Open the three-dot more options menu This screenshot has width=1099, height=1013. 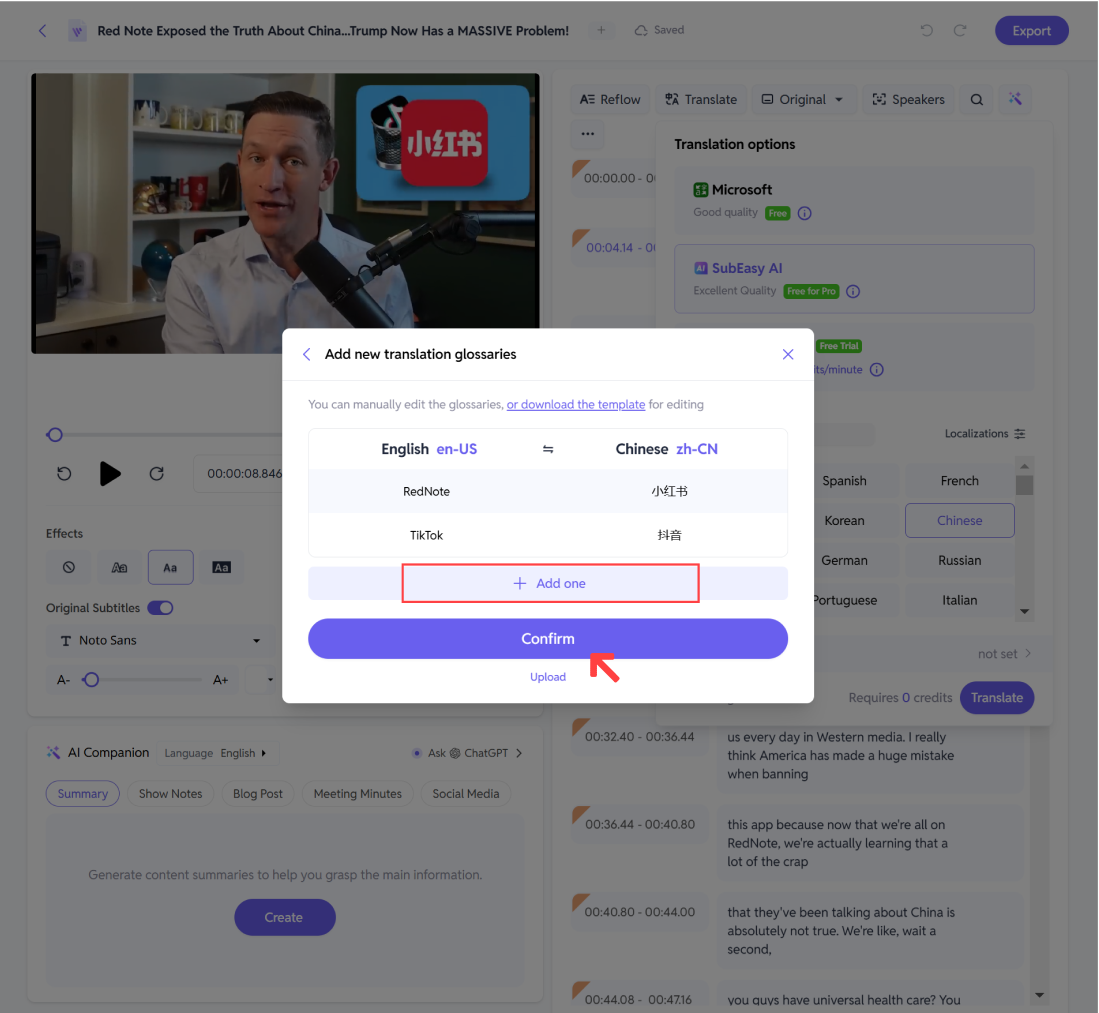[587, 133]
